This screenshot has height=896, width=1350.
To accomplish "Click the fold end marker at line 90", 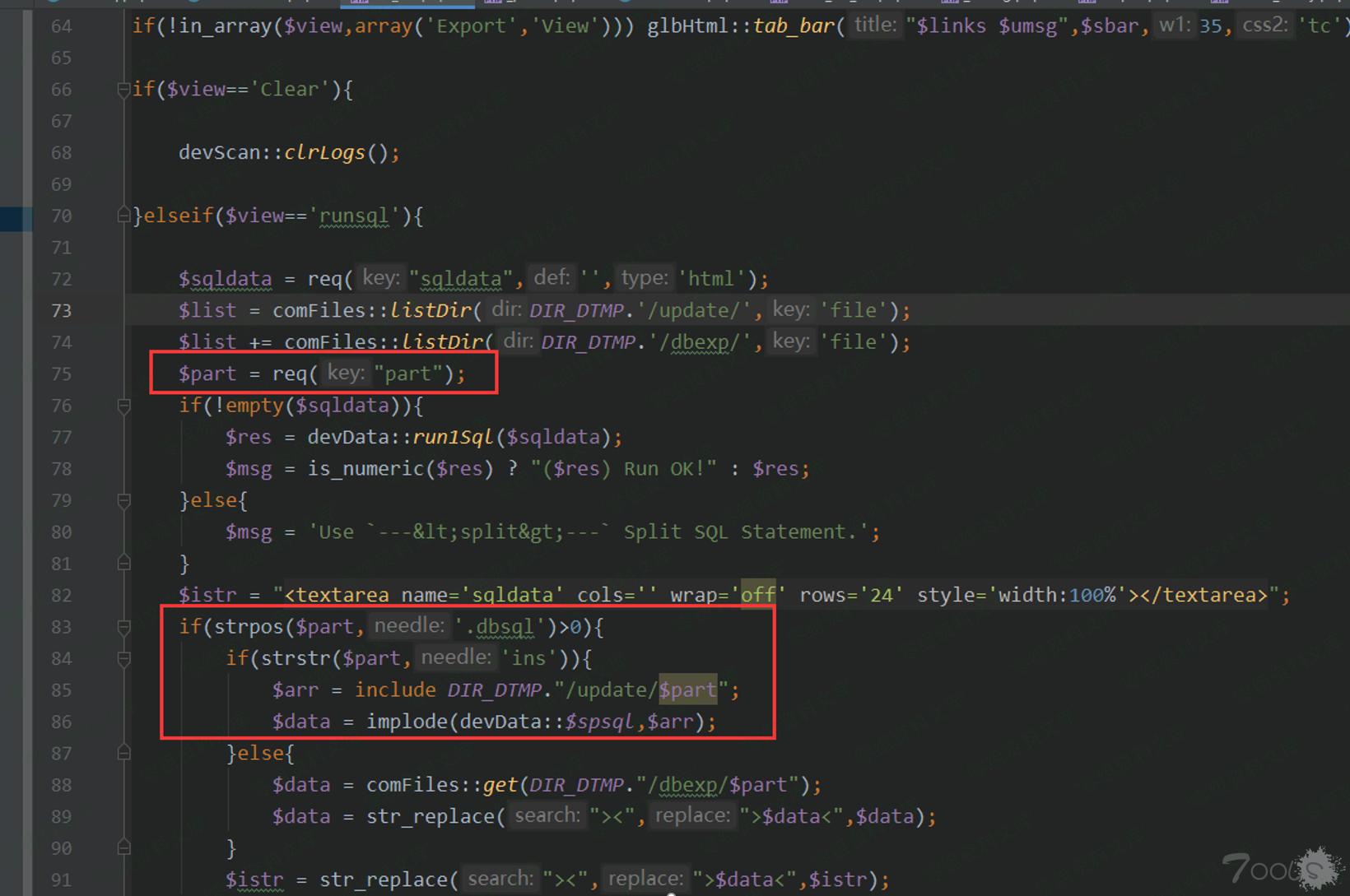I will pos(123,847).
